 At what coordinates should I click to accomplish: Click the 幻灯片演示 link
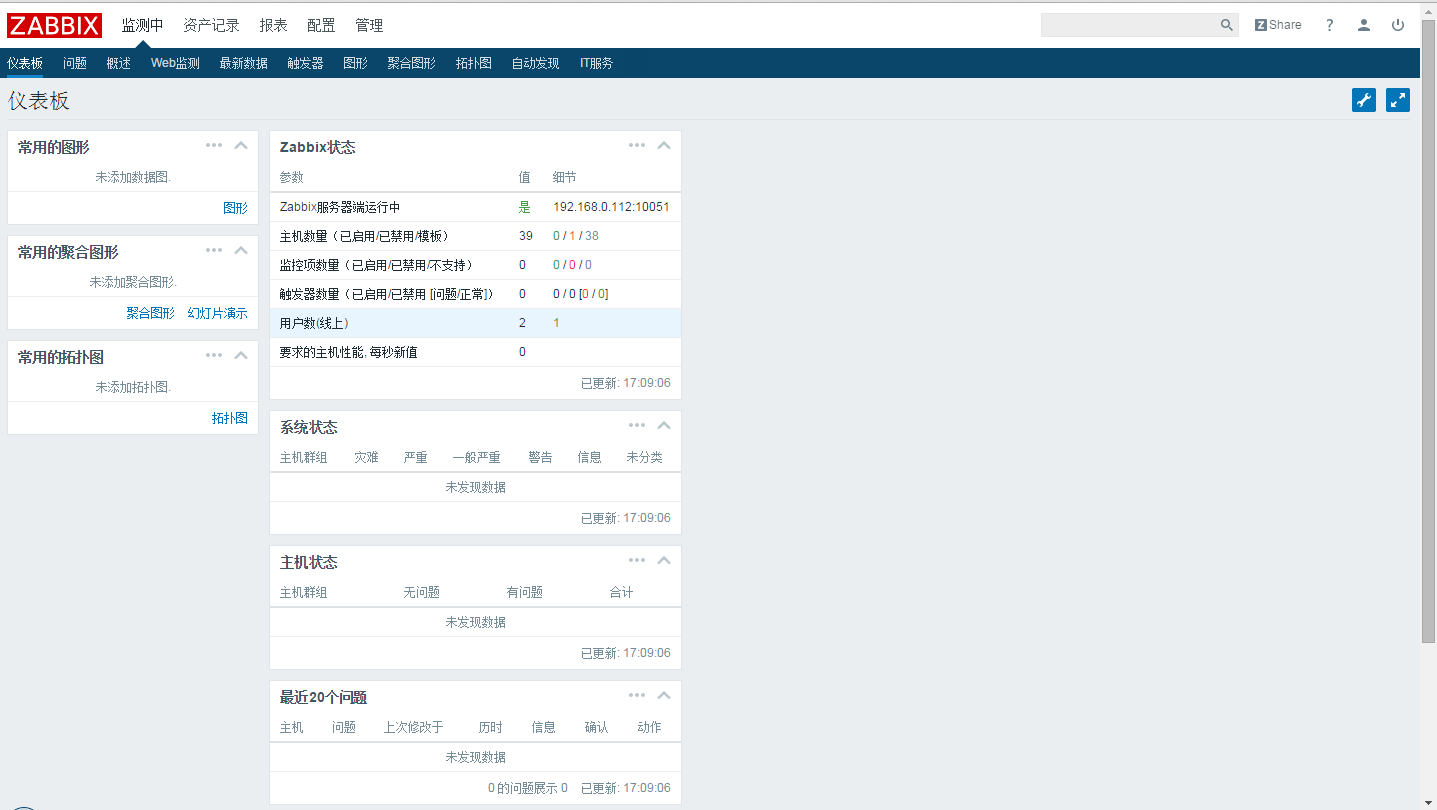(217, 313)
